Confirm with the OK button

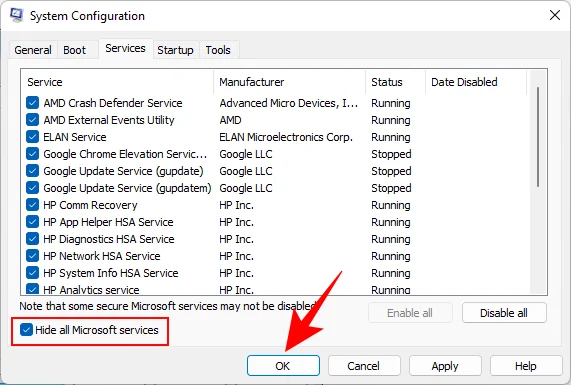[283, 366]
